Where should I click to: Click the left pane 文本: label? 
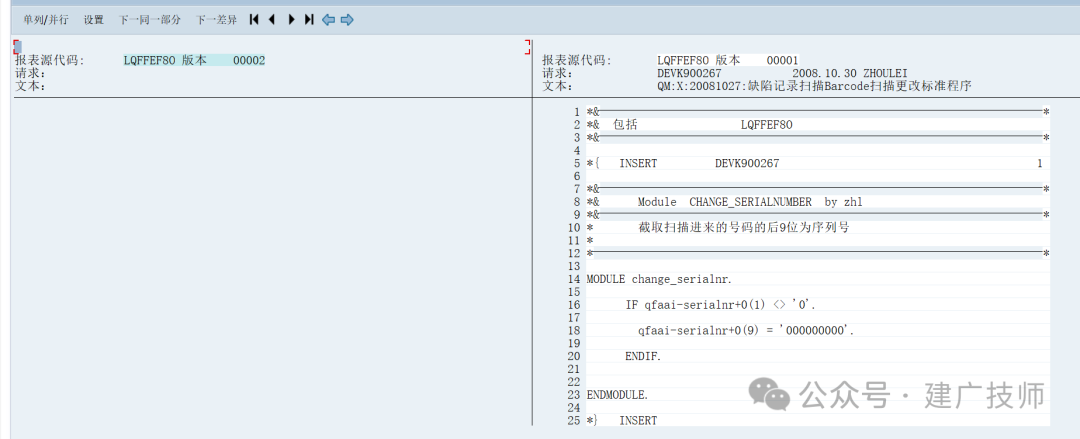(x=30, y=86)
